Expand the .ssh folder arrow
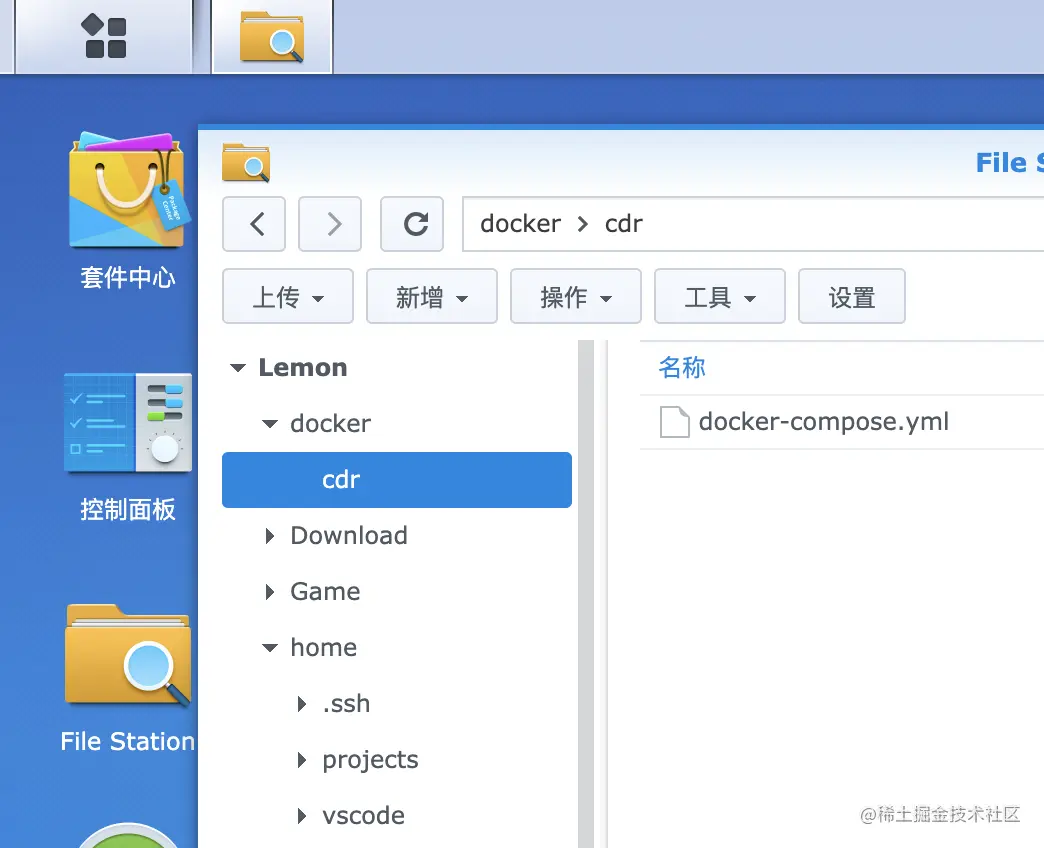 (x=302, y=704)
